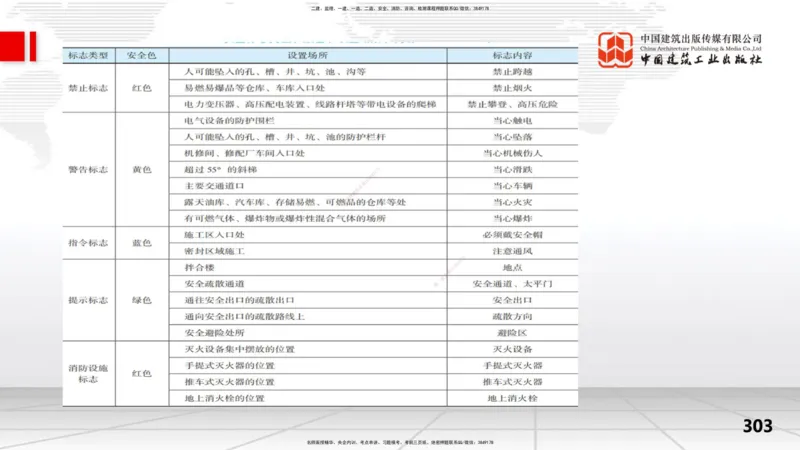Select the 手提式灭火器的位置 cell
Viewport: 800px width, 450px height.
(x=308, y=365)
